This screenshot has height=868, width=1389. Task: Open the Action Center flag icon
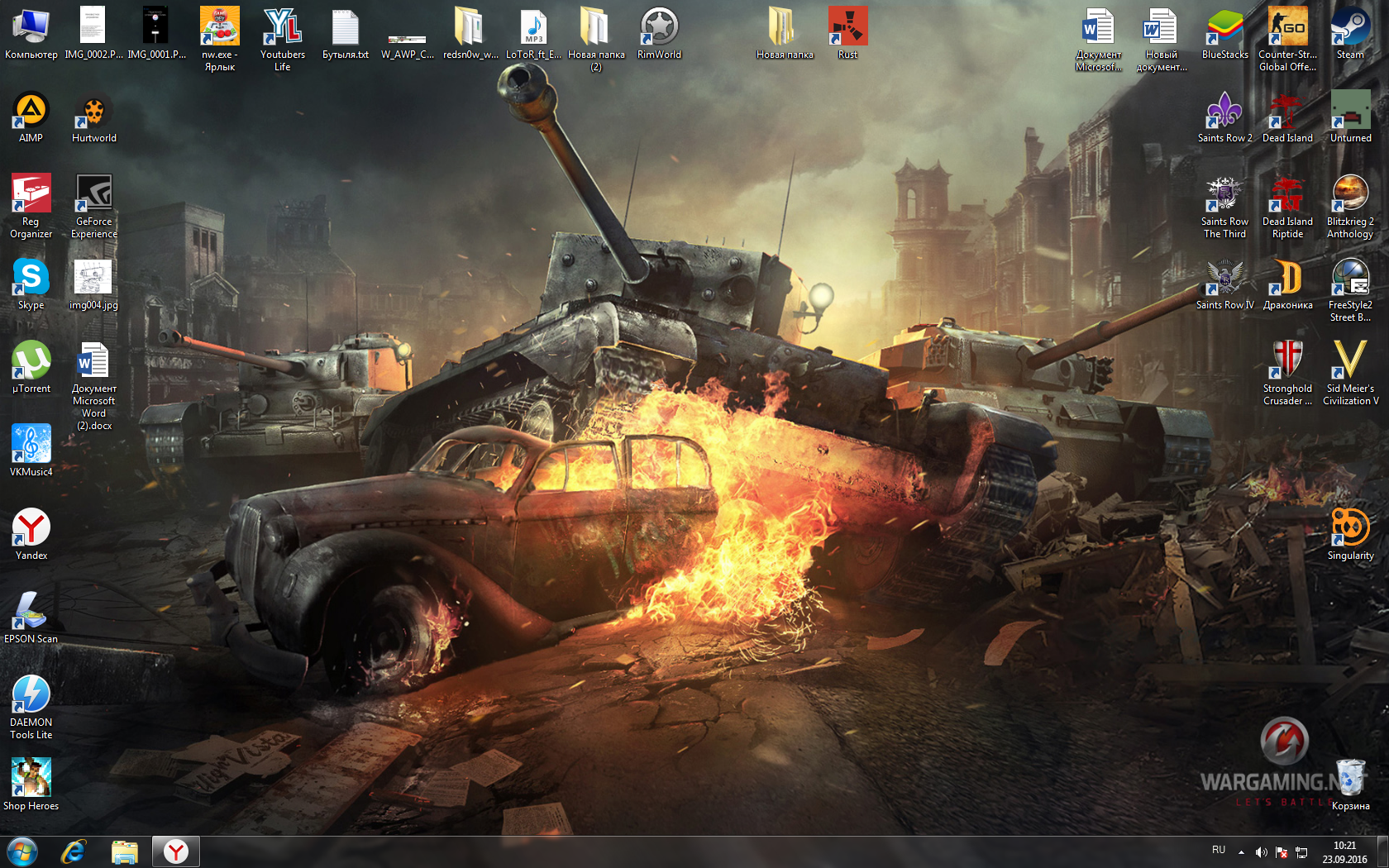[x=1282, y=852]
